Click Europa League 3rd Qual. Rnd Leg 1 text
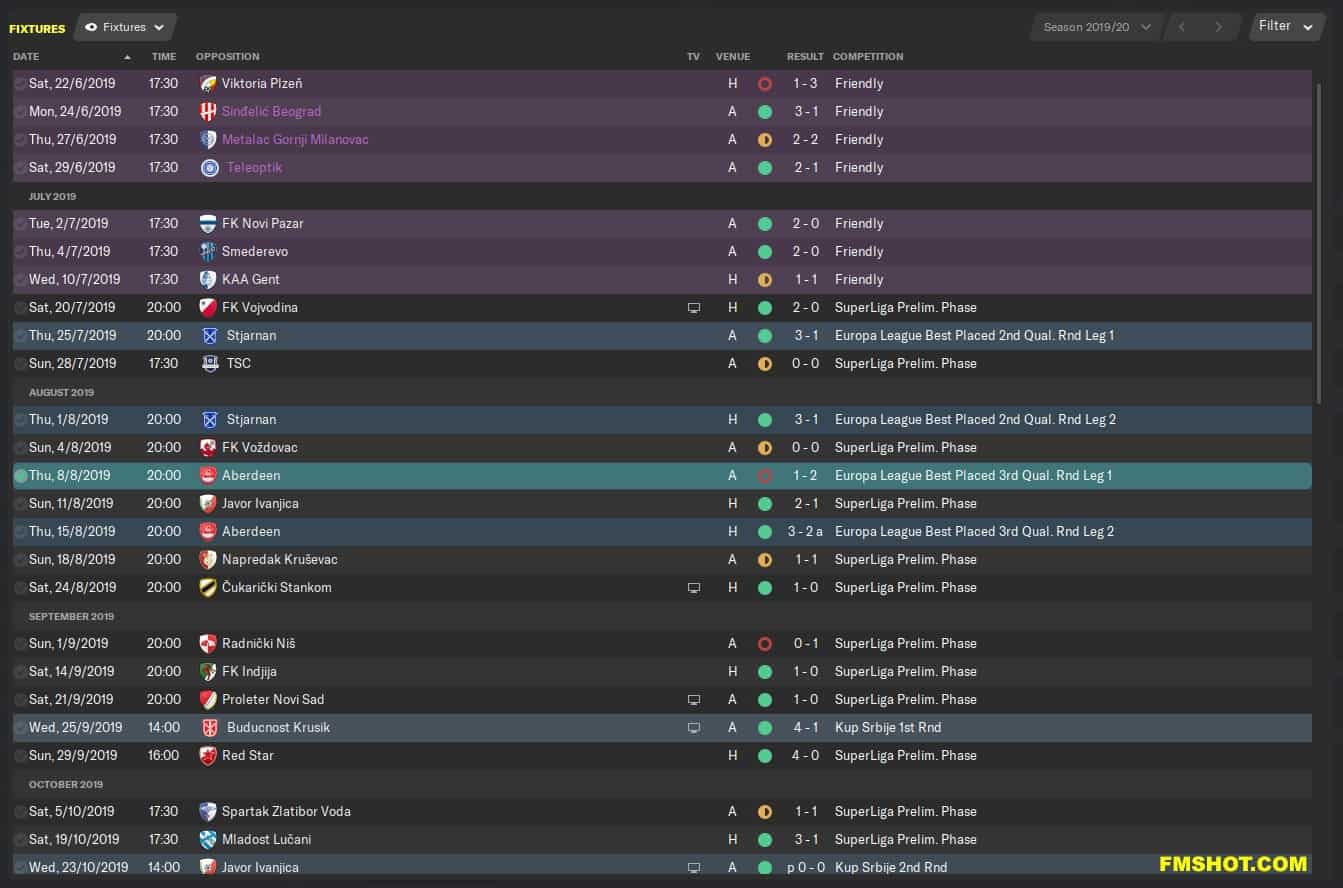The height and width of the screenshot is (888, 1343). pos(974,476)
